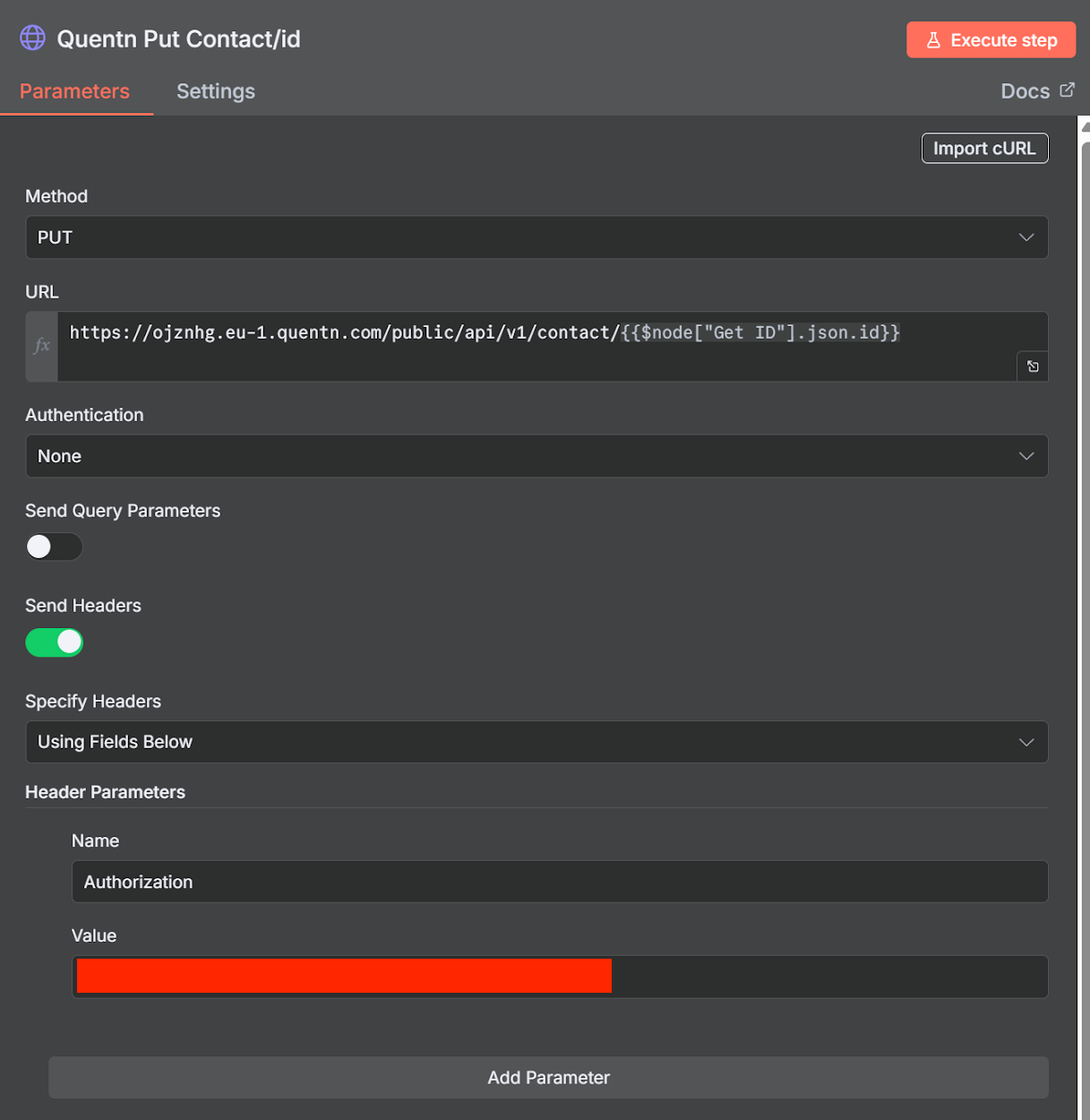Image resolution: width=1090 pixels, height=1120 pixels.
Task: Click the redacted header Value field
Action: [x=560, y=977]
